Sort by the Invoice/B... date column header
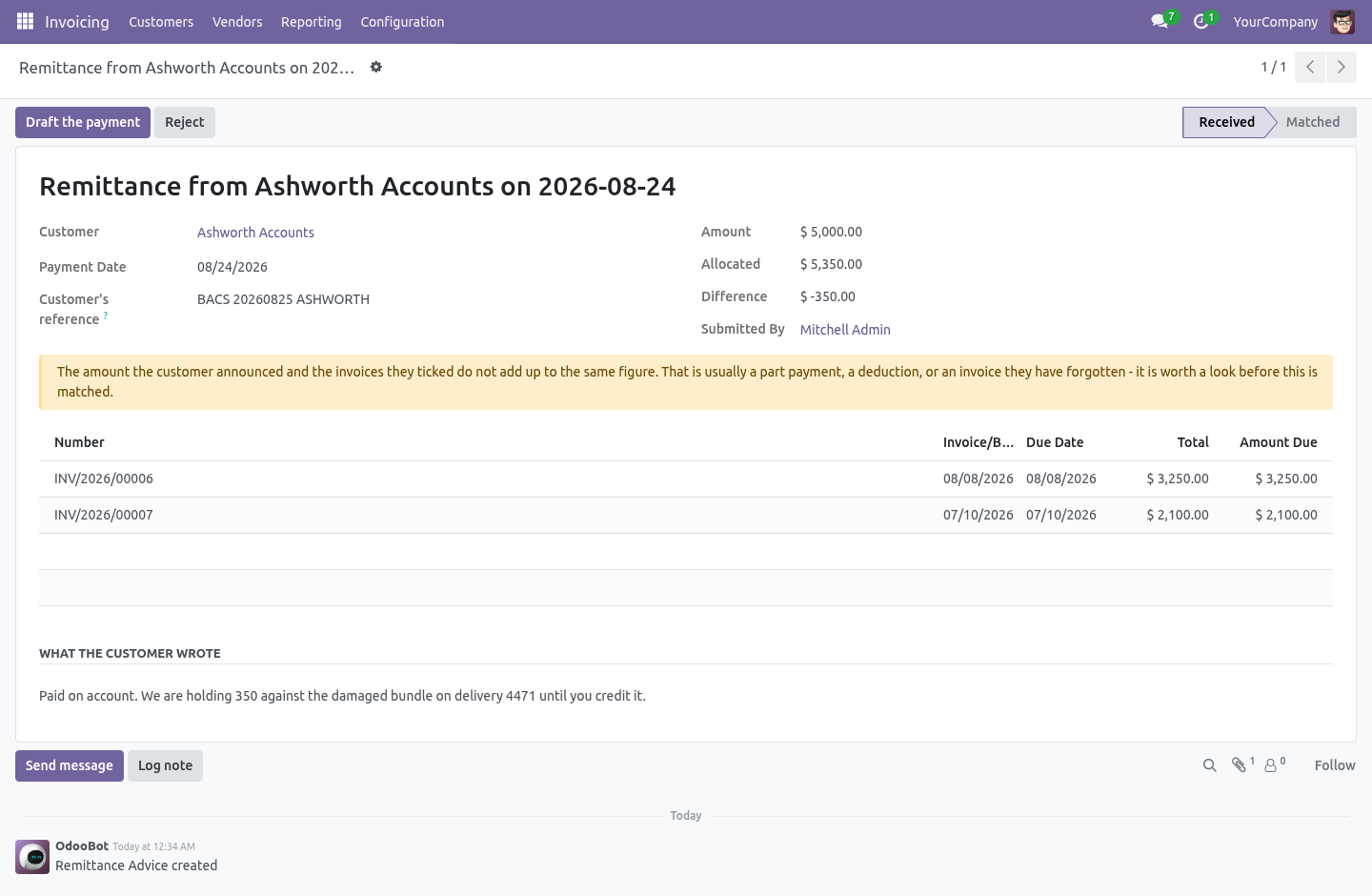Viewport: 1372px width, 896px height. coord(979,442)
